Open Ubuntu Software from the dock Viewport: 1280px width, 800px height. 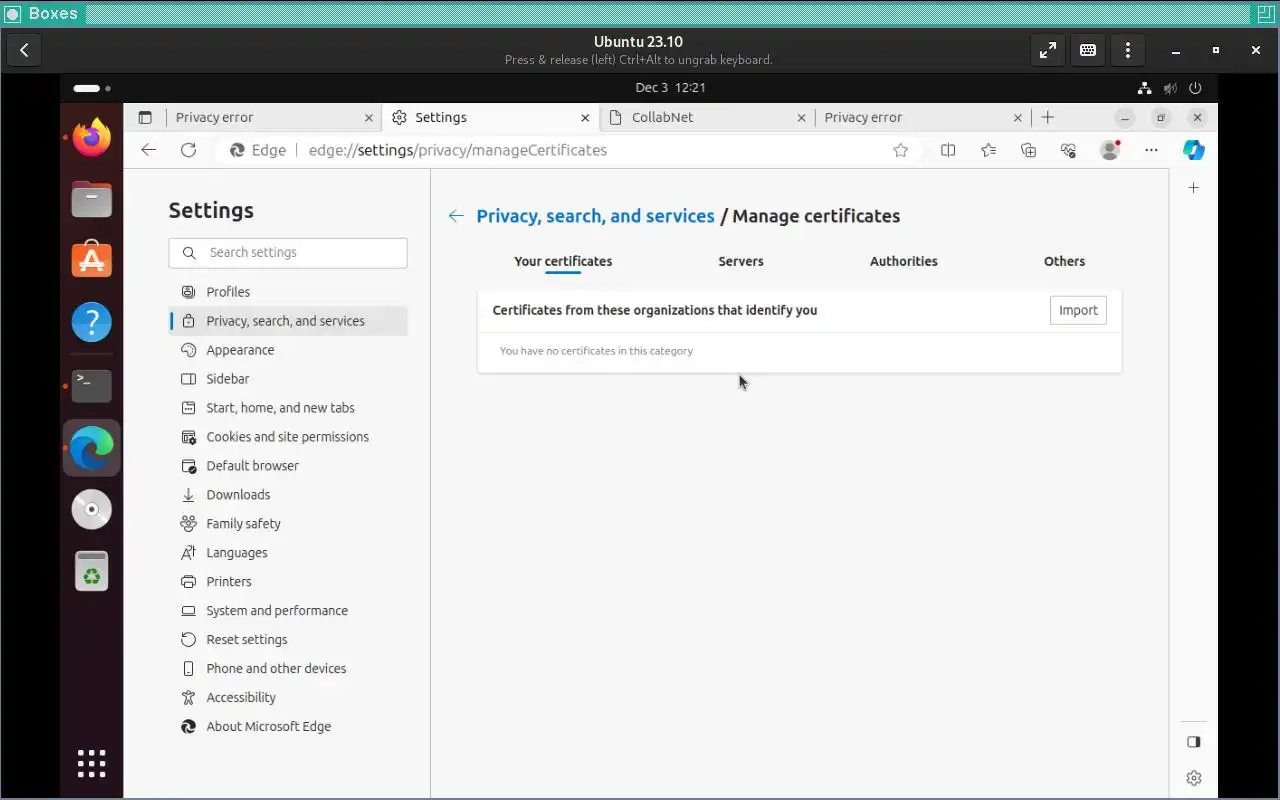(92, 260)
